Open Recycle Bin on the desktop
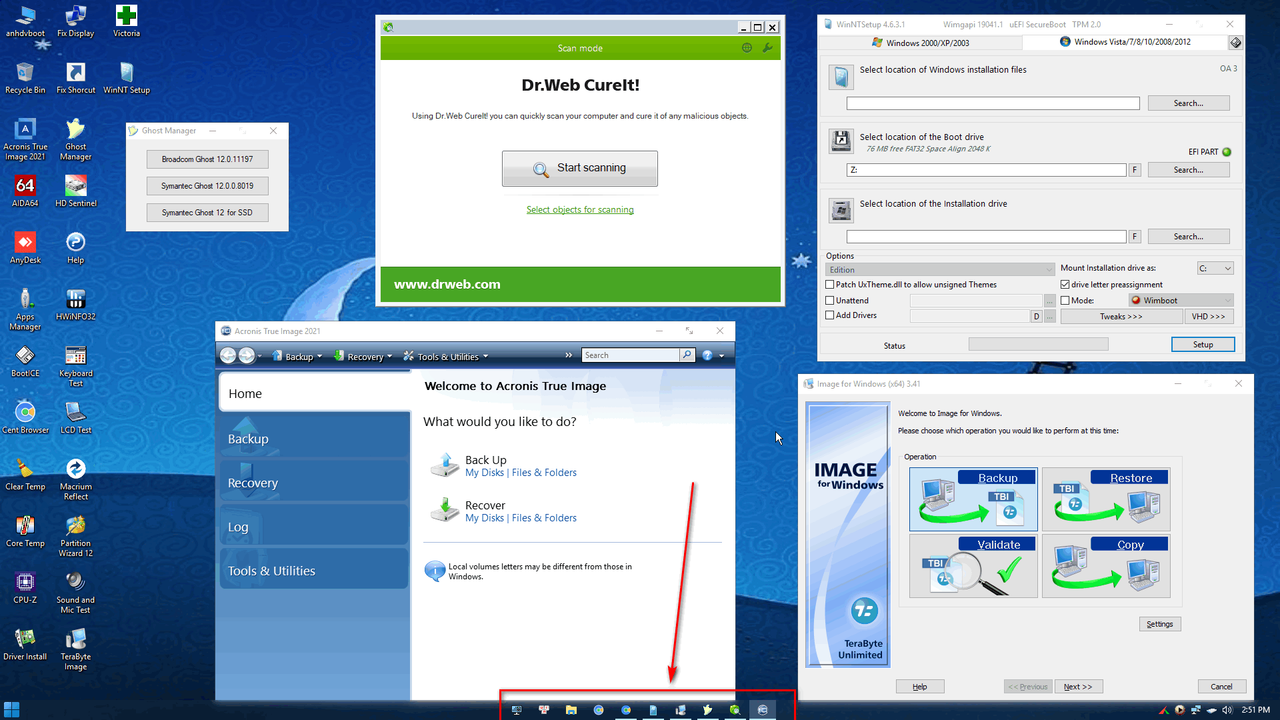This screenshot has width=1280, height=720. click(x=25, y=78)
